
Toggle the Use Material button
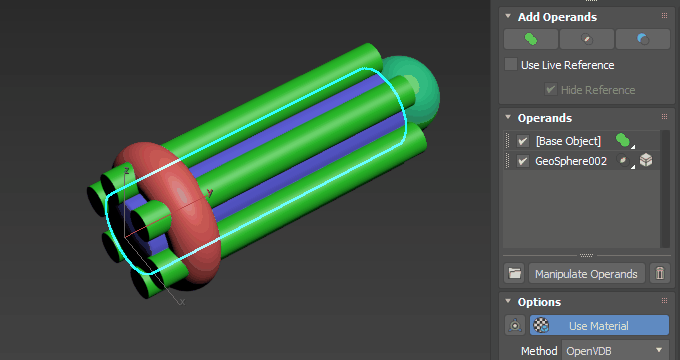pyautogui.click(x=599, y=325)
